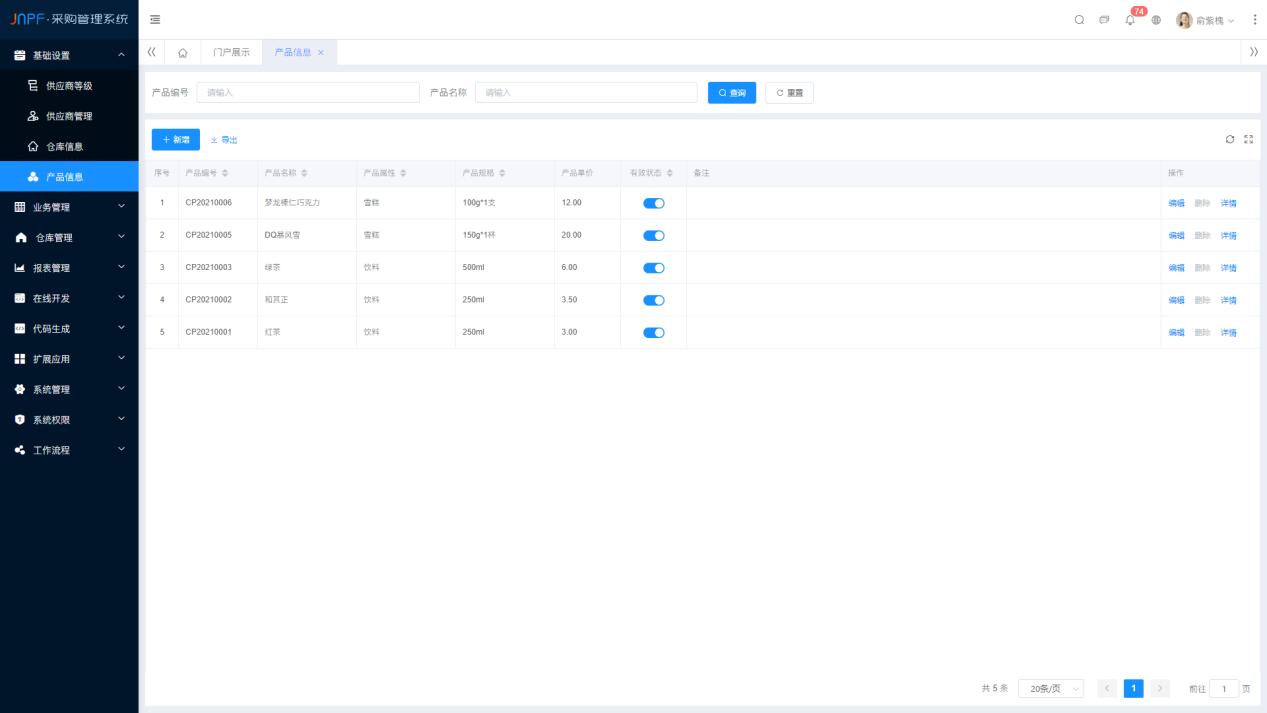
Task: Click the 新增 add button
Action: pyautogui.click(x=176, y=140)
